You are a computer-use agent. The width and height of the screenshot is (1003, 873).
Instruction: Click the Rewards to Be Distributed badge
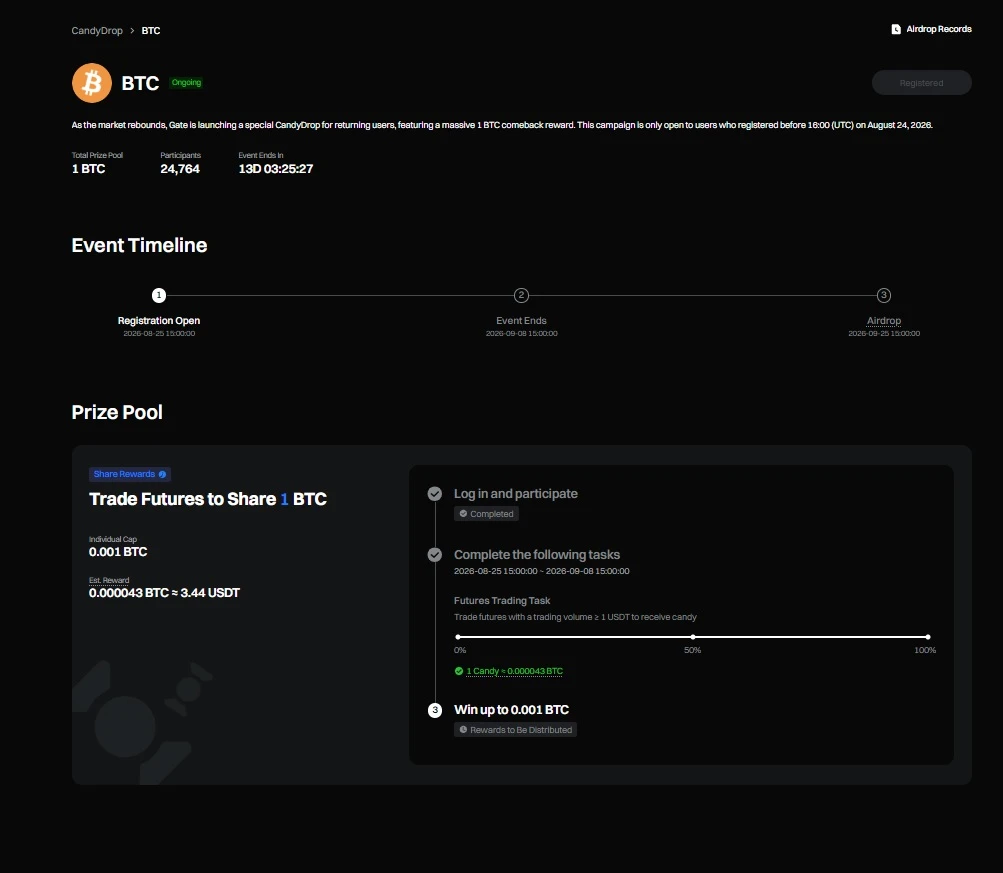tap(516, 730)
